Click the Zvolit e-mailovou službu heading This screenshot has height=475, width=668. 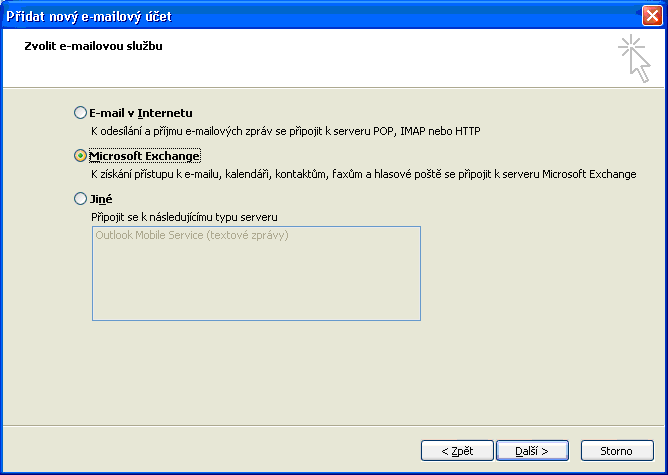click(93, 46)
